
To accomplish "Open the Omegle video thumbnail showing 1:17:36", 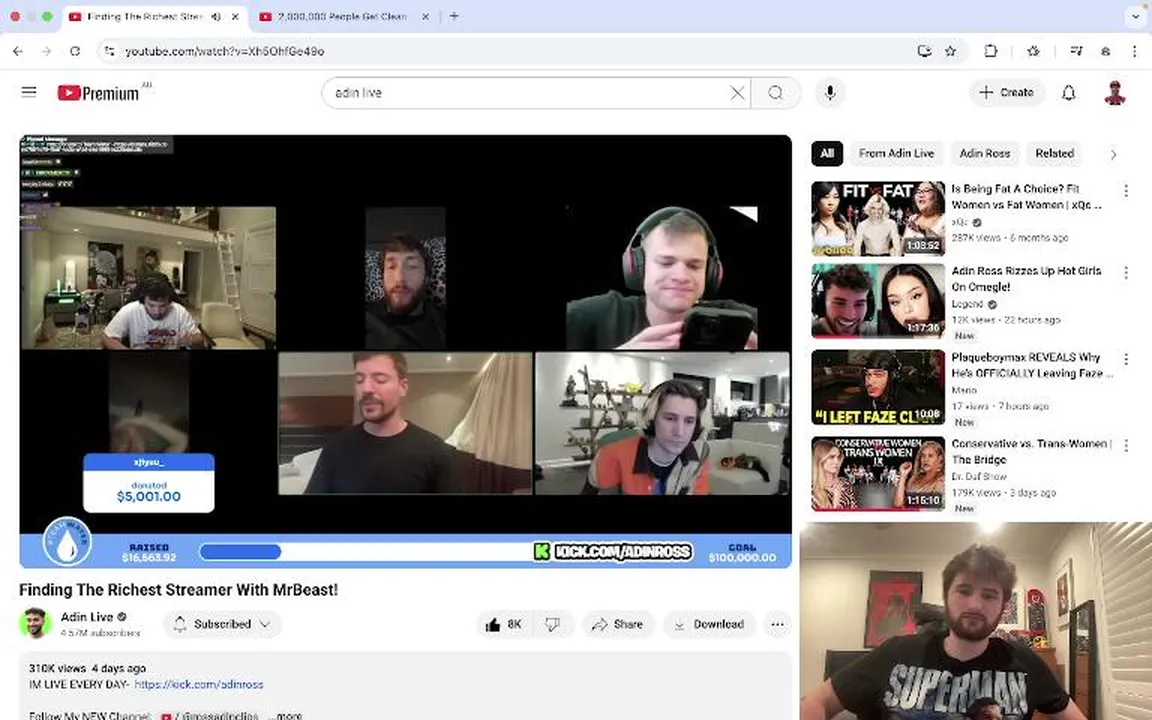I will click(x=878, y=301).
